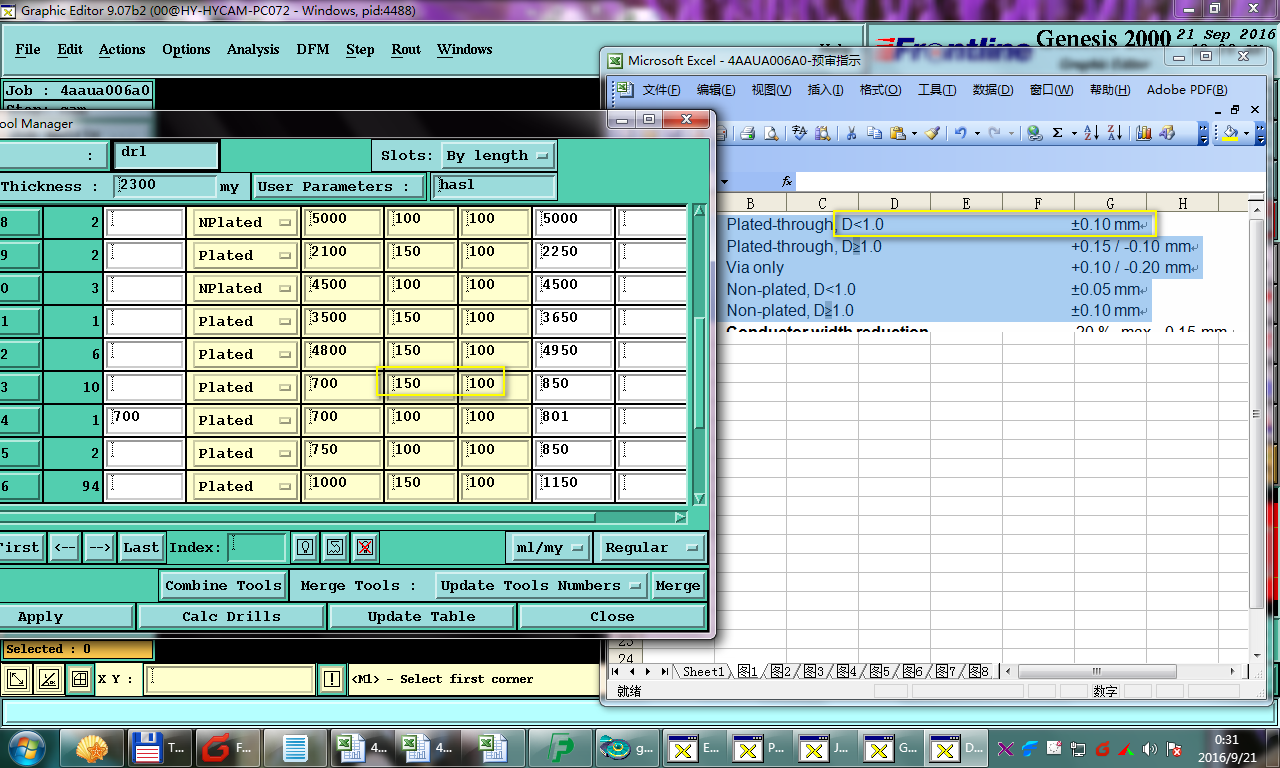Open the ml/my units dropdown
This screenshot has width=1280, height=768.
pos(548,547)
